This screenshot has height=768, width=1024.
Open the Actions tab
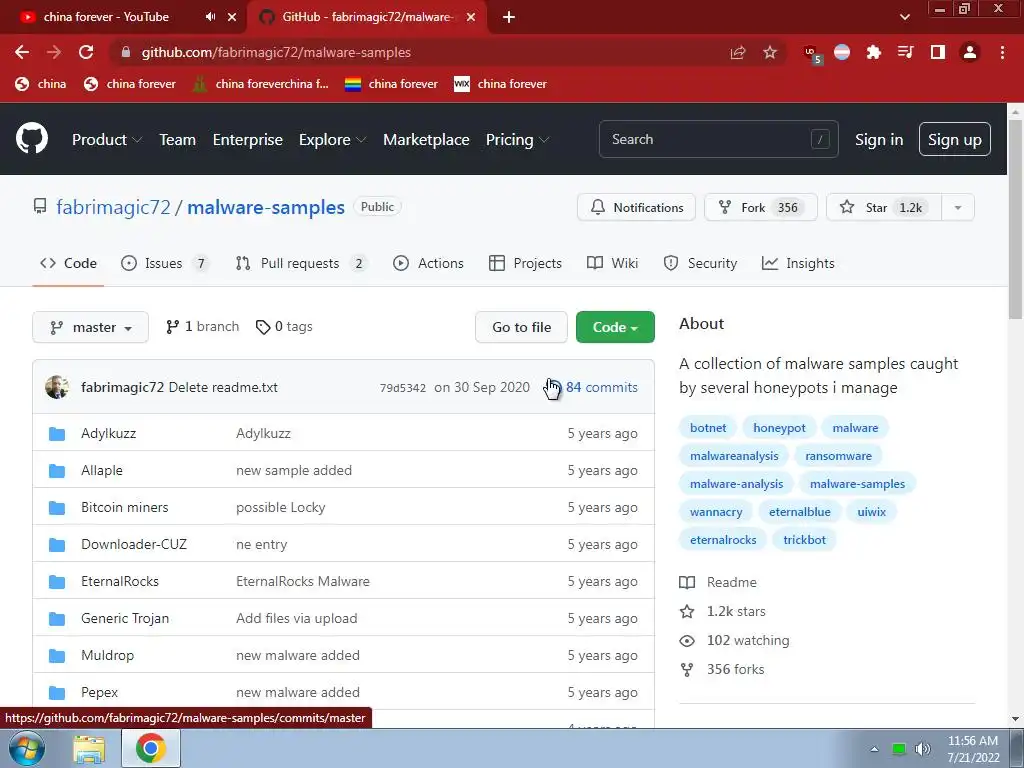click(428, 263)
